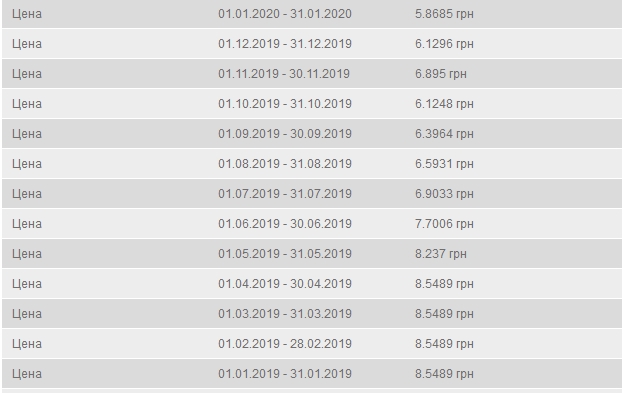Select the 01.11.2019 - 30.11.2019 row date

coord(284,74)
